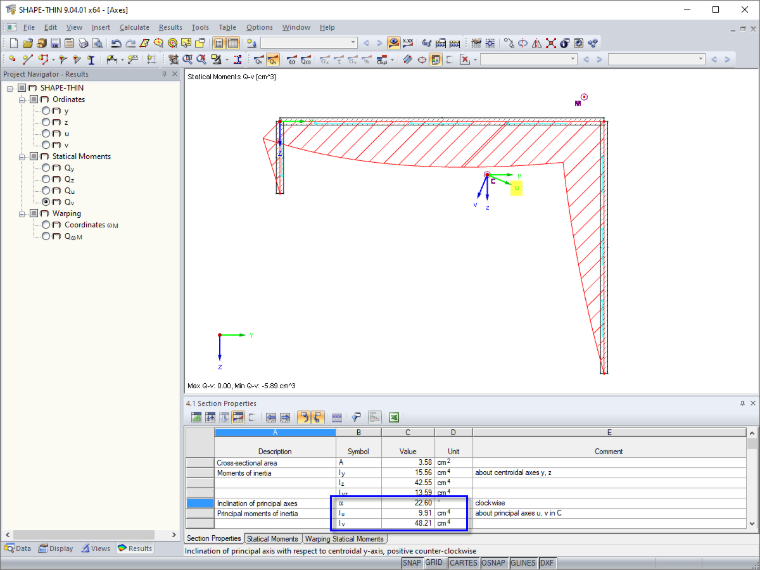Click the line element drawing tool

[x=28, y=60]
